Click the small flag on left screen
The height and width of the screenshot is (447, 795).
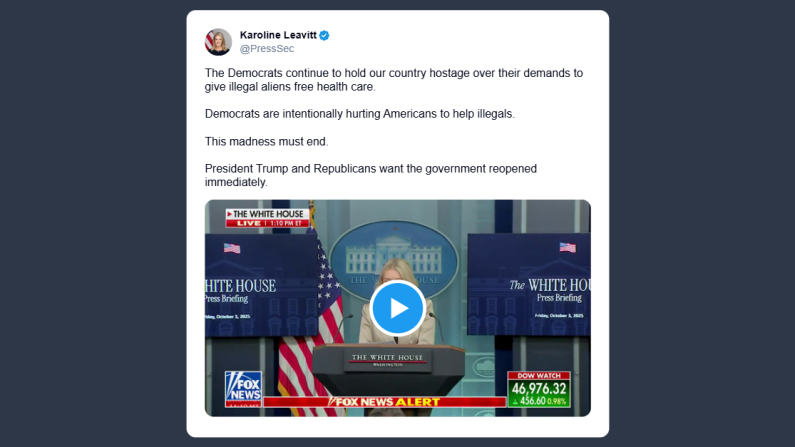pos(232,248)
